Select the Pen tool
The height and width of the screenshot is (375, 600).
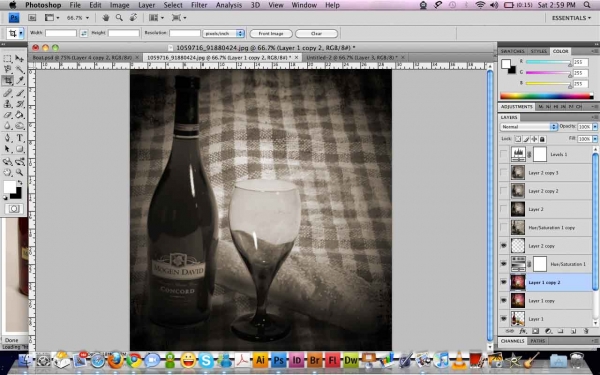pyautogui.click(x=7, y=138)
